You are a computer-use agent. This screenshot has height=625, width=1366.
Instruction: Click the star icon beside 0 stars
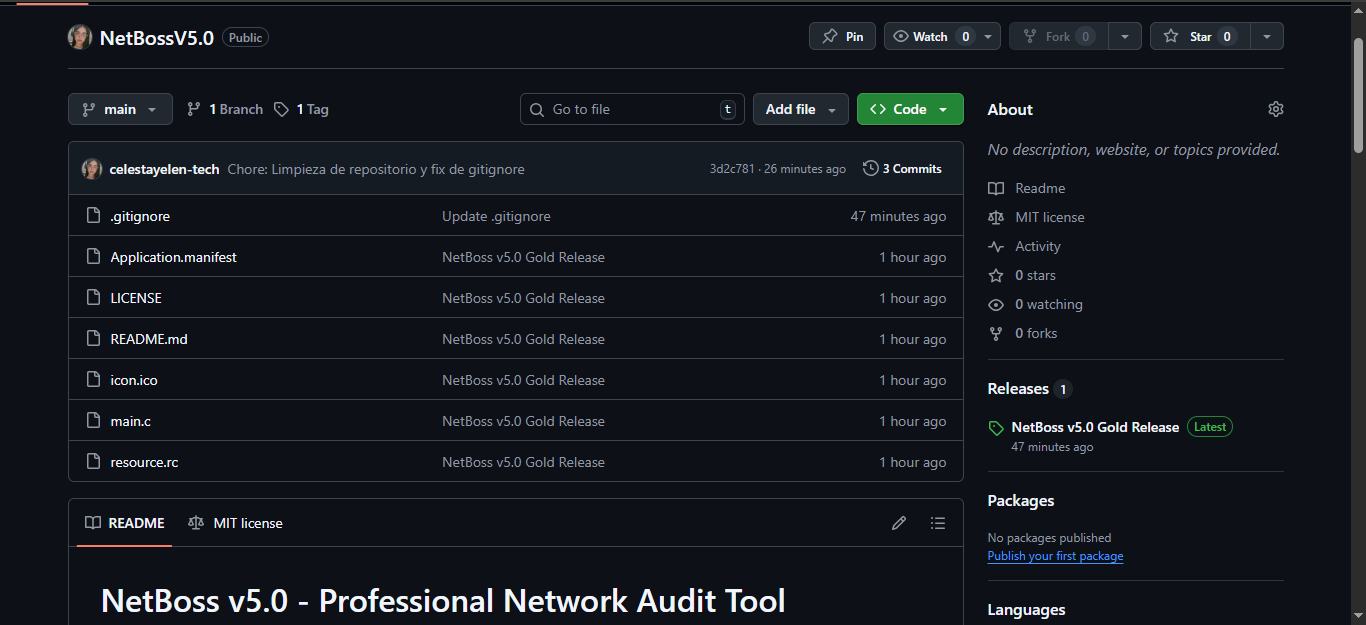[996, 275]
